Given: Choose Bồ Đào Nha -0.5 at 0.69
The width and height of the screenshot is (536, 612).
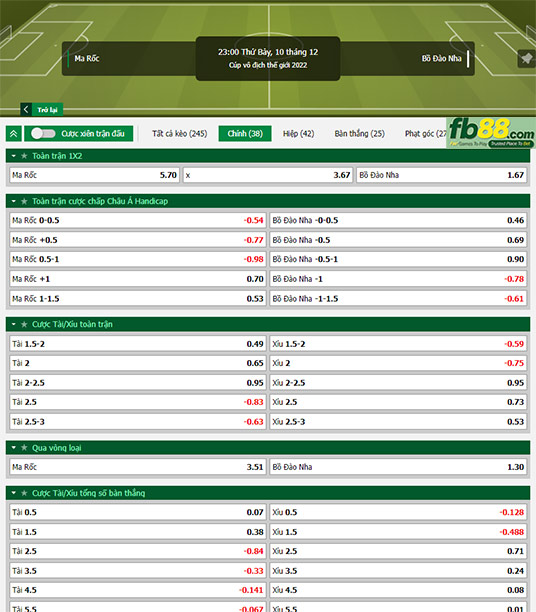Looking at the screenshot, I should tap(398, 240).
